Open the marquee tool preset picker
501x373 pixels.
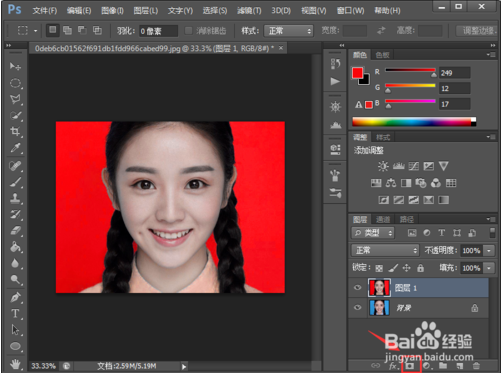point(35,31)
